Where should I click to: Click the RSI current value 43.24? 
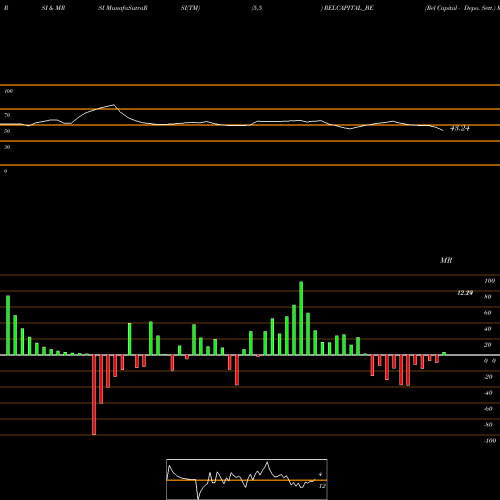point(460,128)
